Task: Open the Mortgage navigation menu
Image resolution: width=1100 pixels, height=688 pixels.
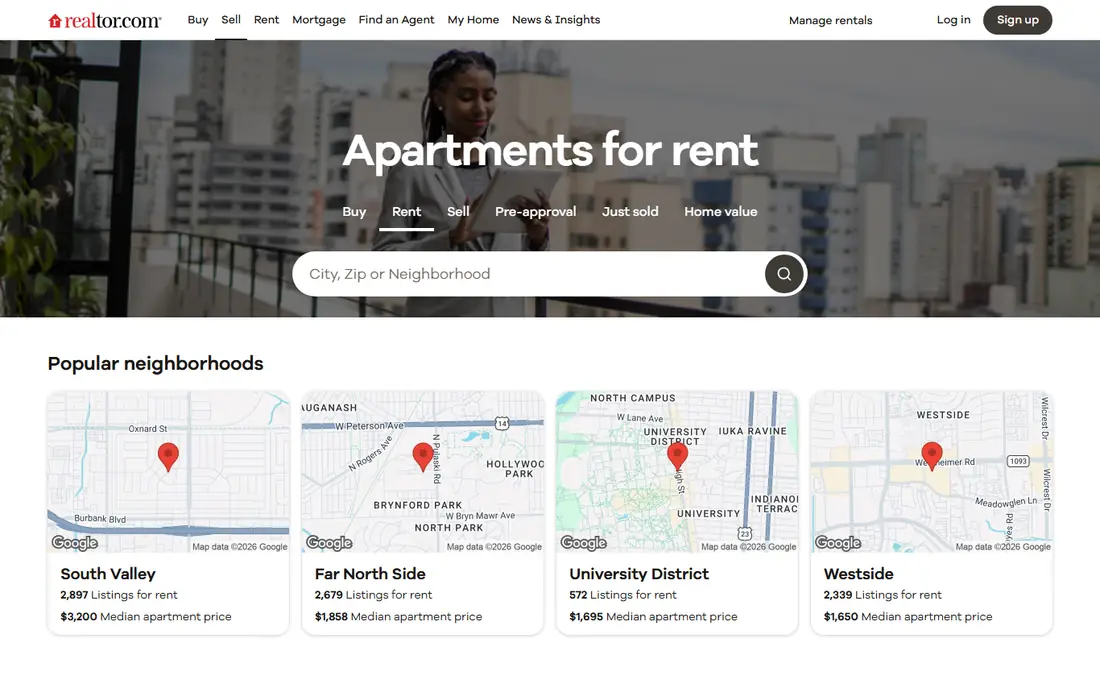Action: click(x=318, y=20)
